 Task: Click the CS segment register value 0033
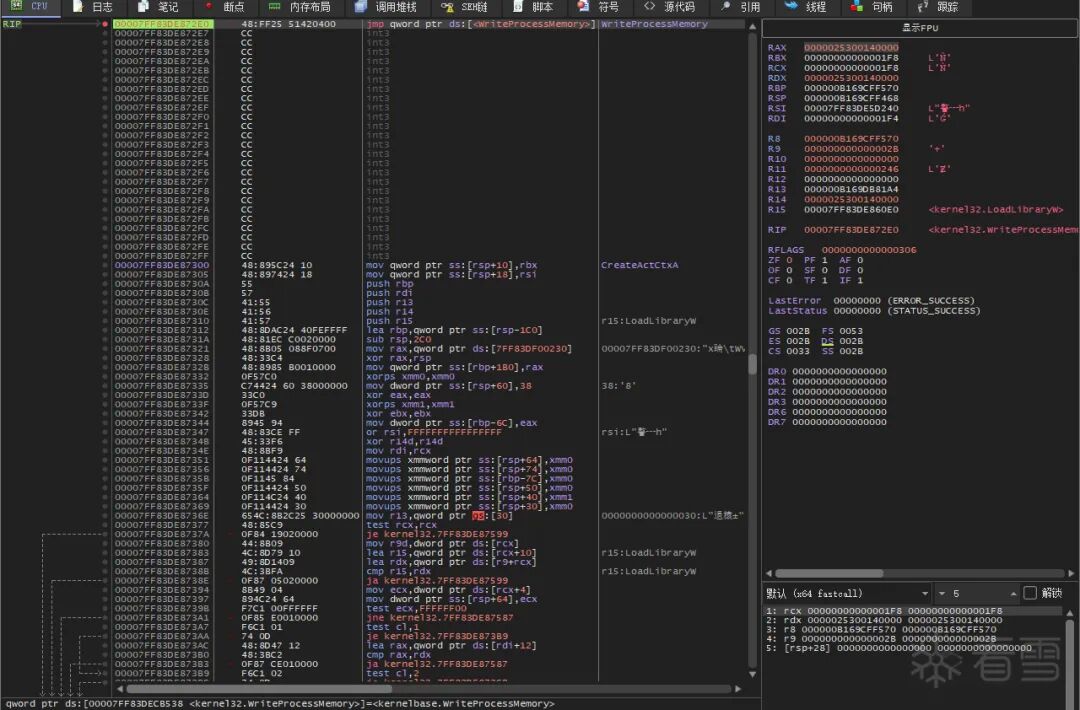(798, 351)
